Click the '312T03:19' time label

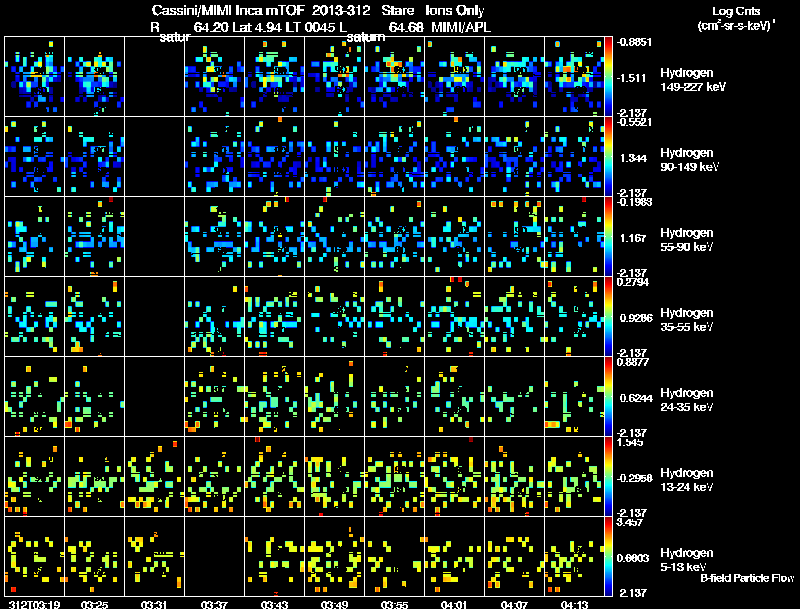click(35, 604)
